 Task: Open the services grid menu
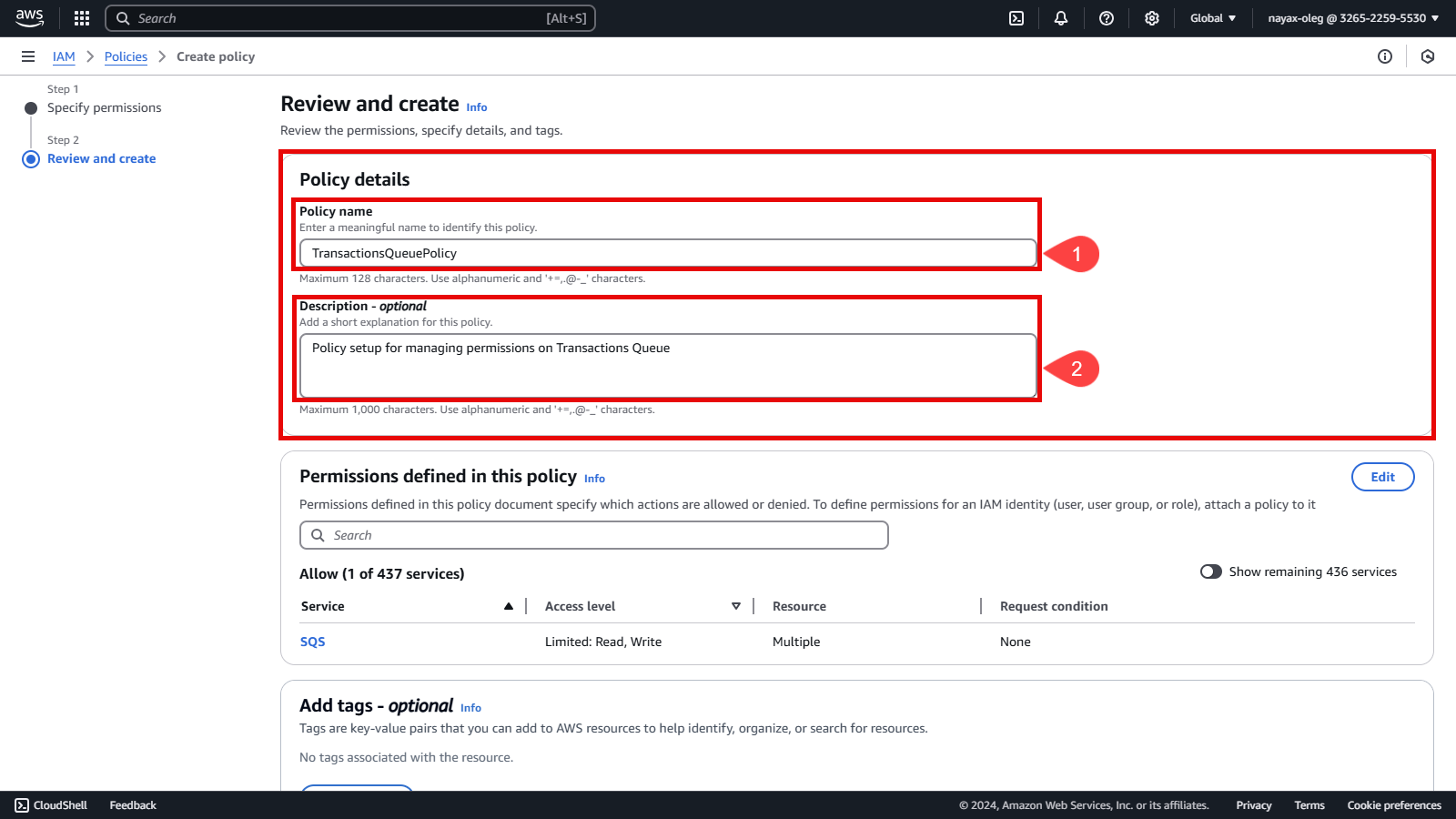coord(82,18)
